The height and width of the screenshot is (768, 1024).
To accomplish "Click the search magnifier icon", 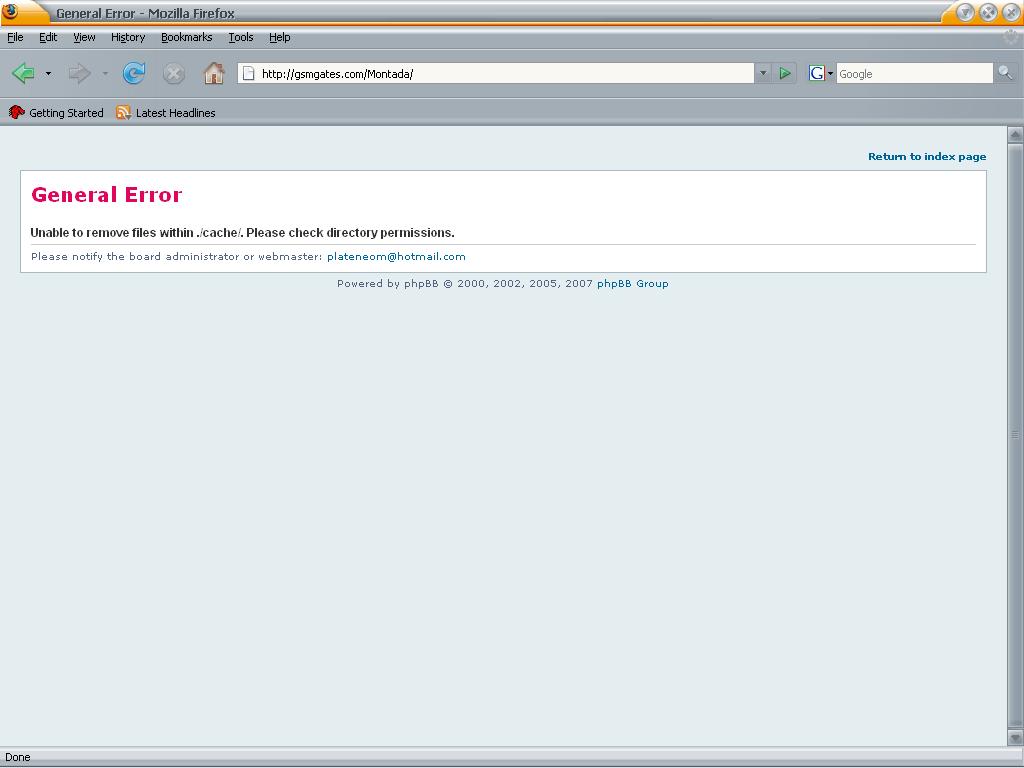I will tap(1005, 73).
